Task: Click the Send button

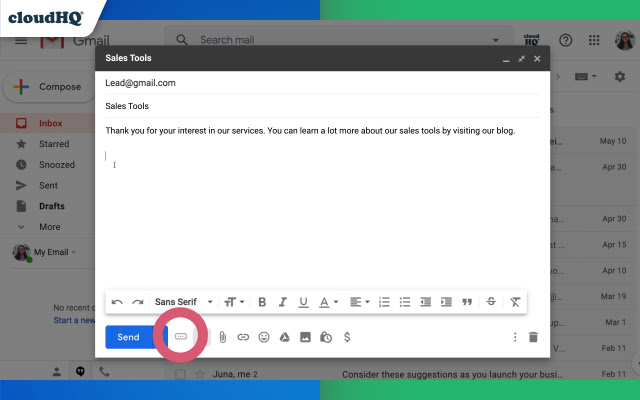Action: pyautogui.click(x=129, y=337)
